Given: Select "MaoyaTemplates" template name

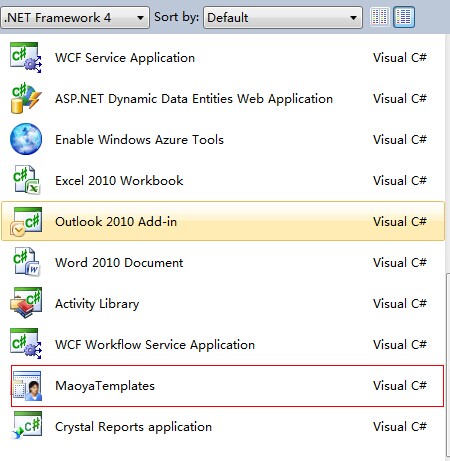Looking at the screenshot, I should [105, 386].
